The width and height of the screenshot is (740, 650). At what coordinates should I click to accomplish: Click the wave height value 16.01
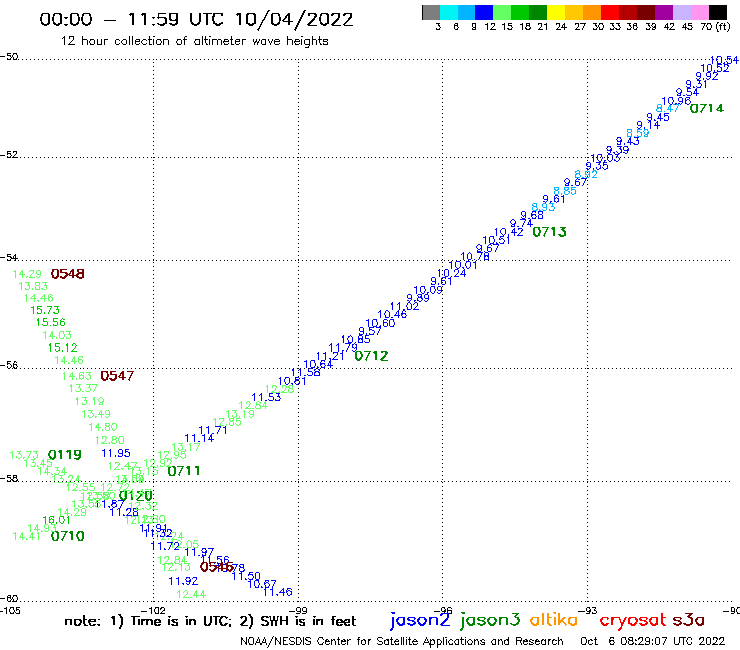[x=56, y=520]
